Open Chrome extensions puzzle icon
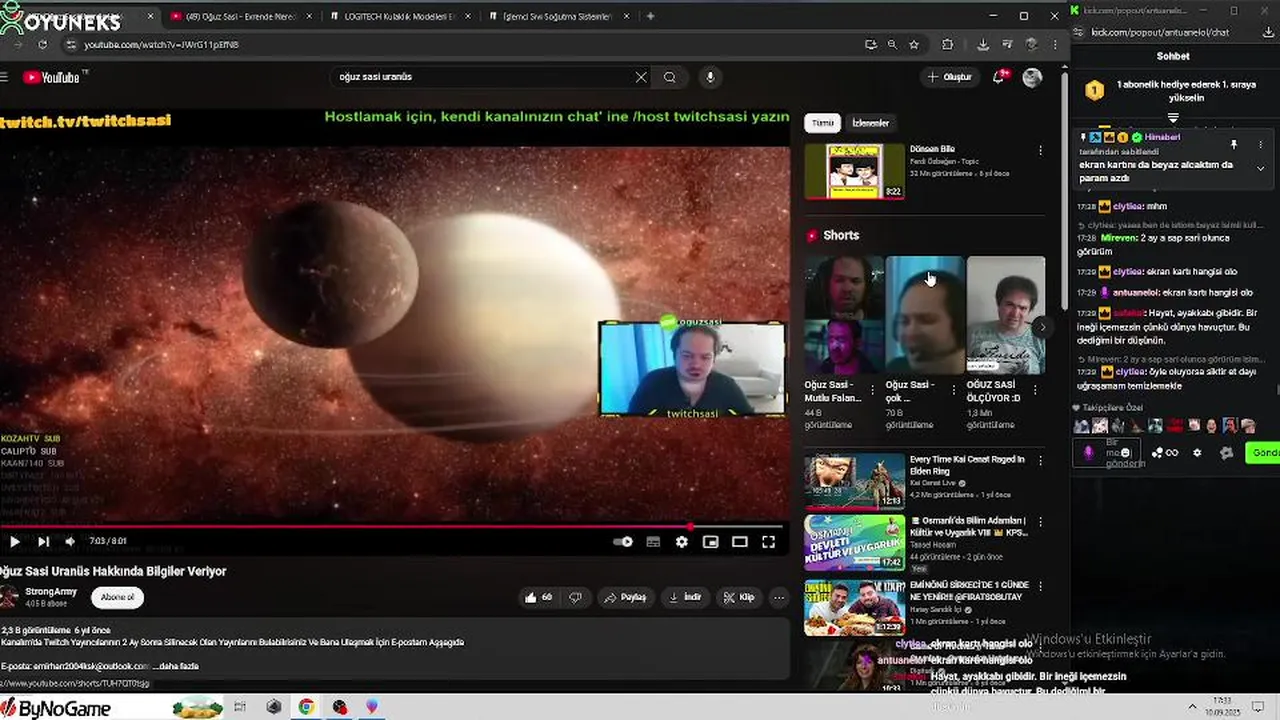1280x720 pixels. [948, 45]
